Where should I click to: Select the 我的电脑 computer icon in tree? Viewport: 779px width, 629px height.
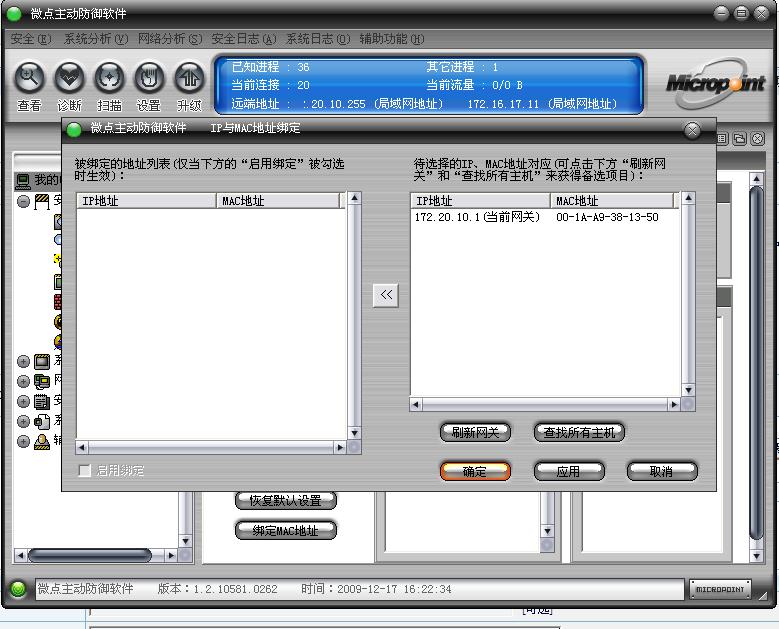pyautogui.click(x=23, y=181)
